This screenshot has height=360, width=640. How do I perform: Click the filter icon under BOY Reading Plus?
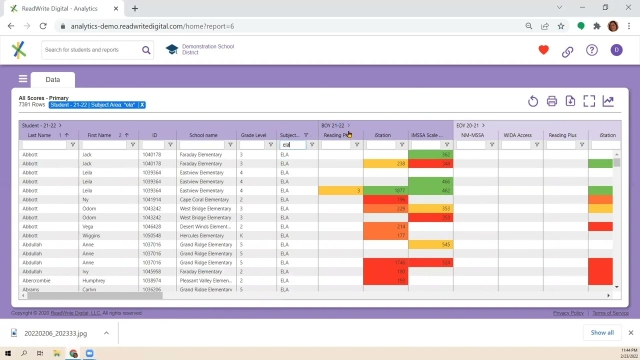[357, 144]
